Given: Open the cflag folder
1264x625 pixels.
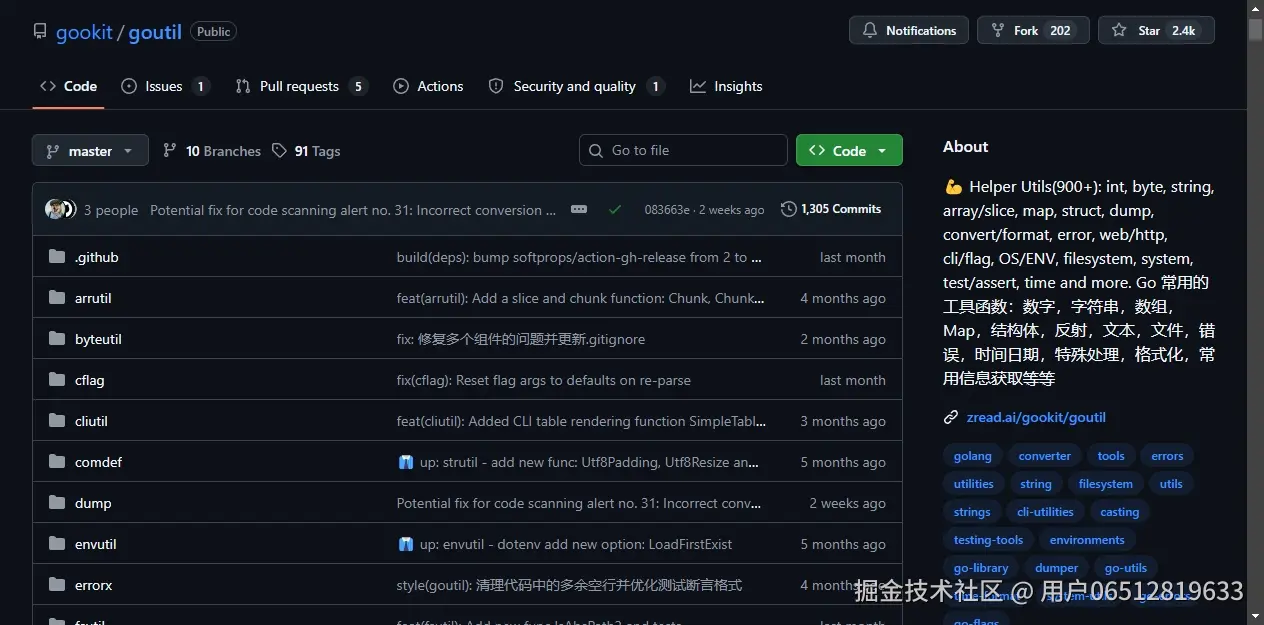Looking at the screenshot, I should pyautogui.click(x=90, y=380).
